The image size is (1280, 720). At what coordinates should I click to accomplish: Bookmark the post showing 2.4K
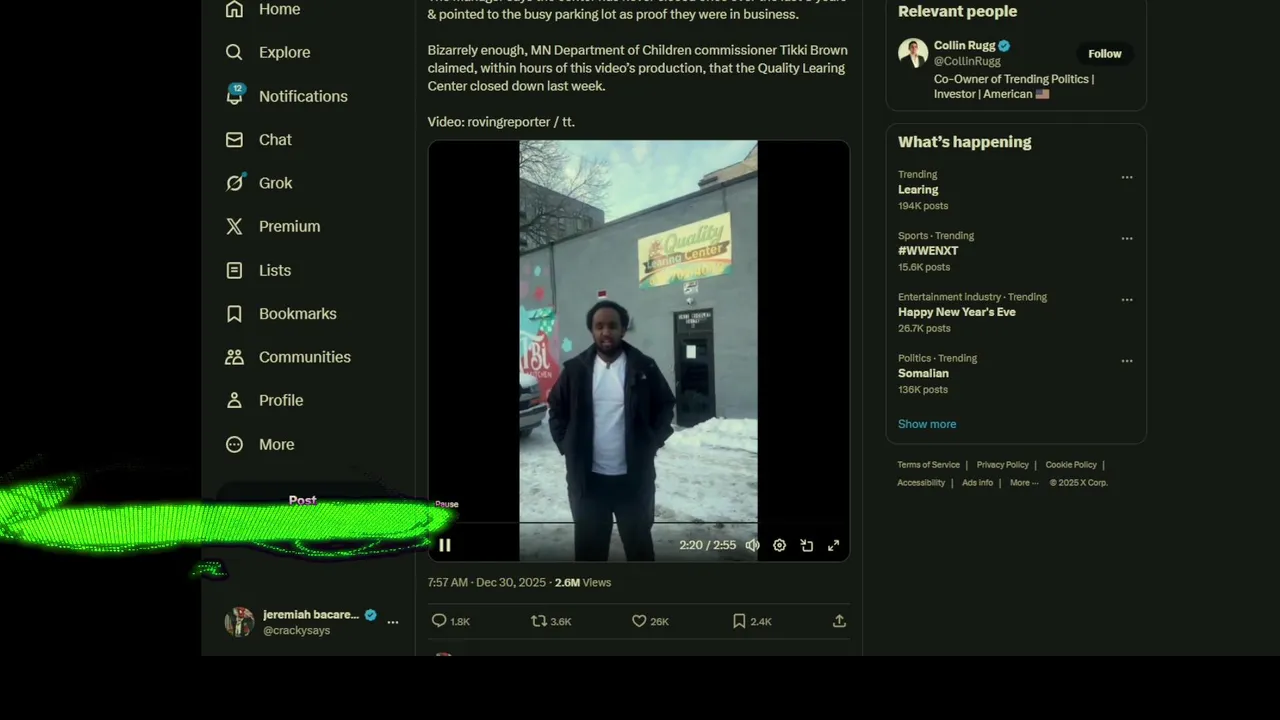[739, 621]
